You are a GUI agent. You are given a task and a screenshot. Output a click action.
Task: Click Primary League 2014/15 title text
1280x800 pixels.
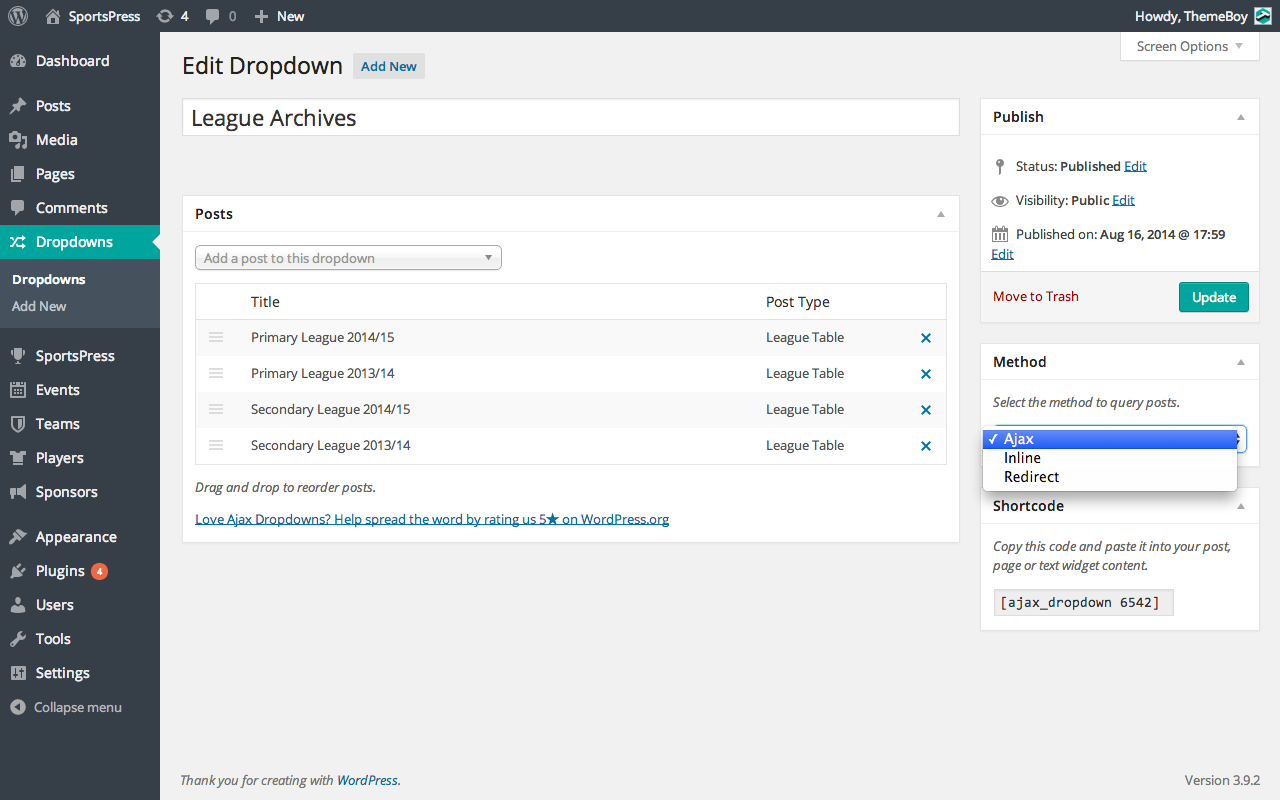(322, 337)
